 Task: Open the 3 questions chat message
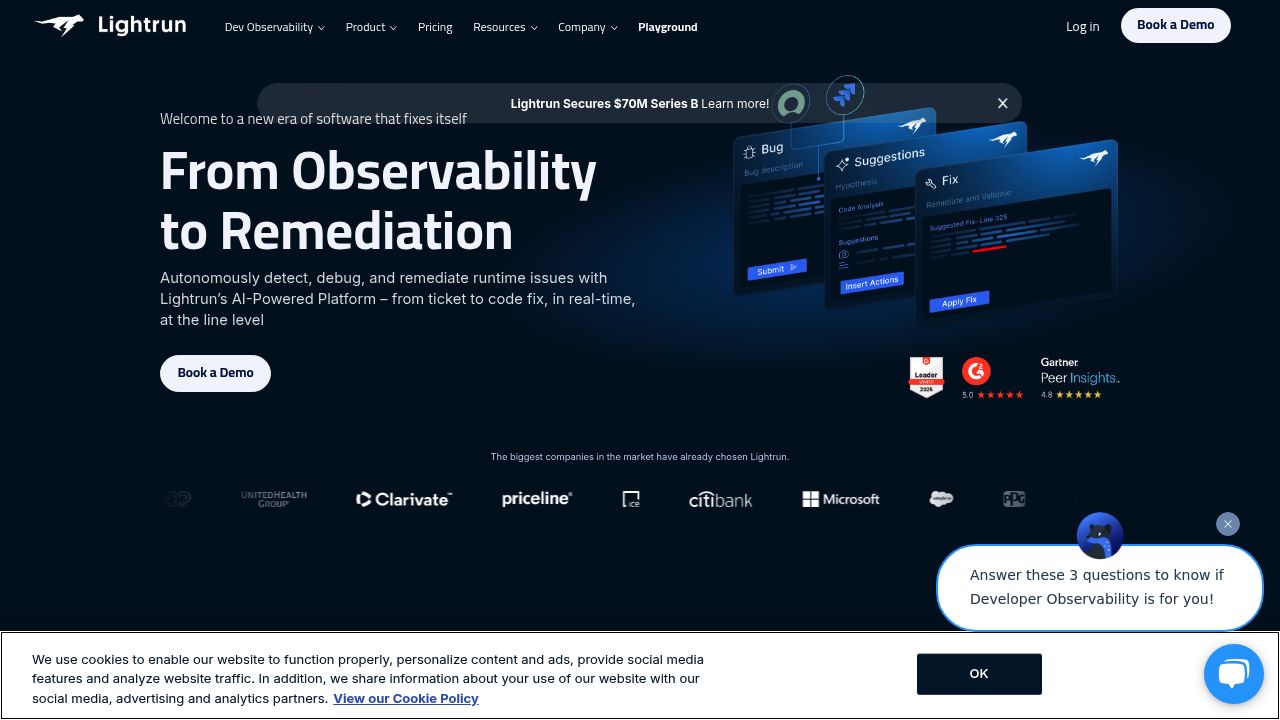1100,587
